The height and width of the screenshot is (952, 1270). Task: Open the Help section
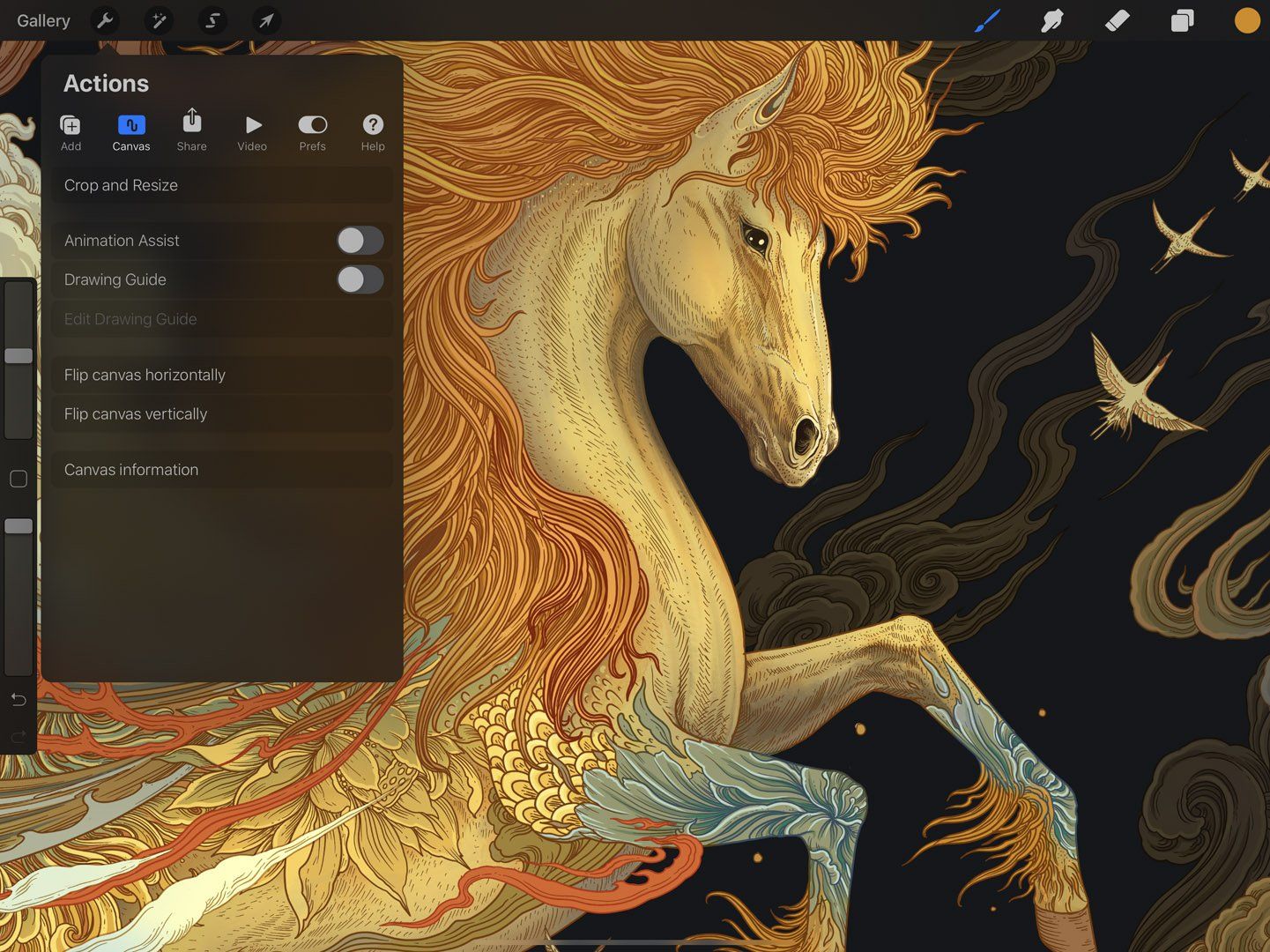coord(373,132)
